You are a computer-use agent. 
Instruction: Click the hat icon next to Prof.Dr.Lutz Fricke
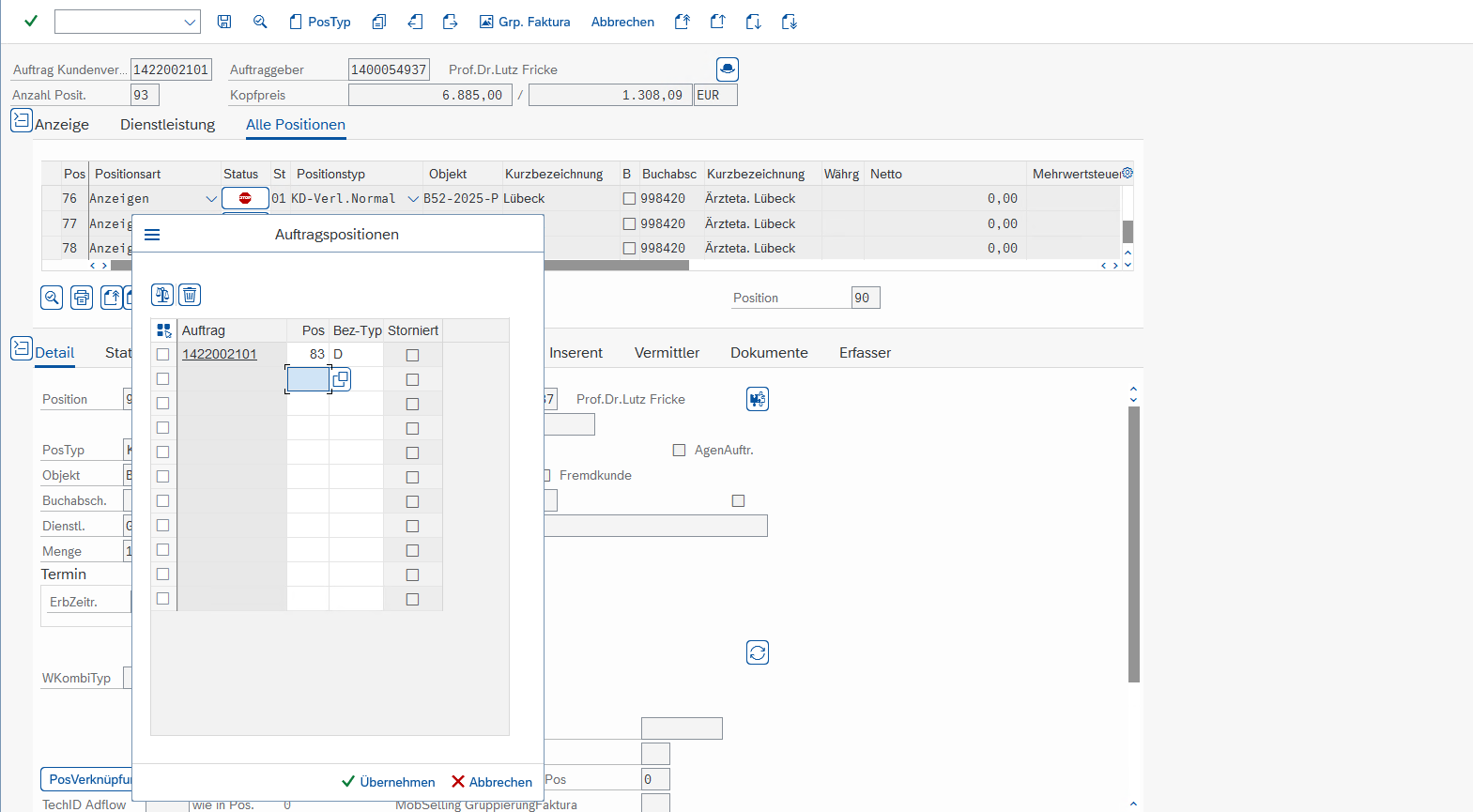click(x=728, y=69)
